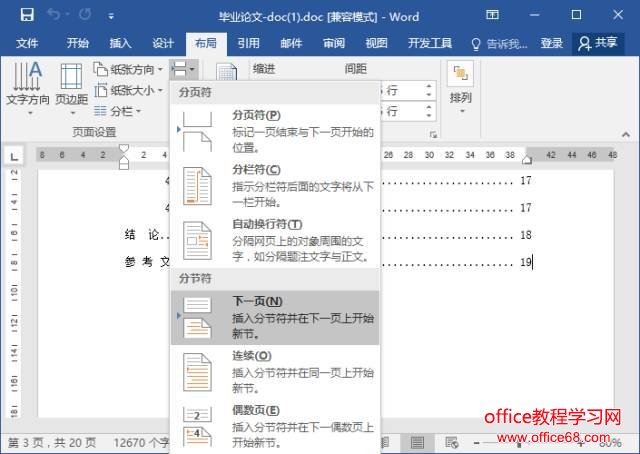The image size is (640, 454).
Task: Click the 偶数页 even page icon
Action: click(197, 427)
